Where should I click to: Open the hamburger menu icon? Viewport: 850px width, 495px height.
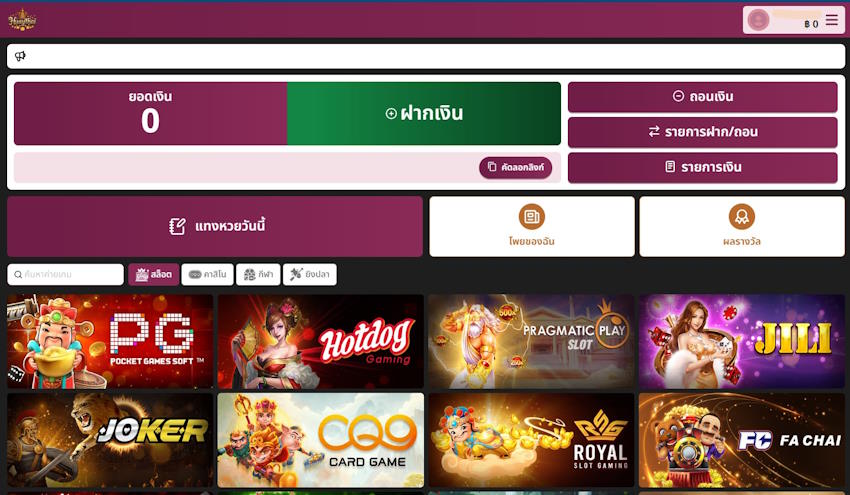coord(832,20)
